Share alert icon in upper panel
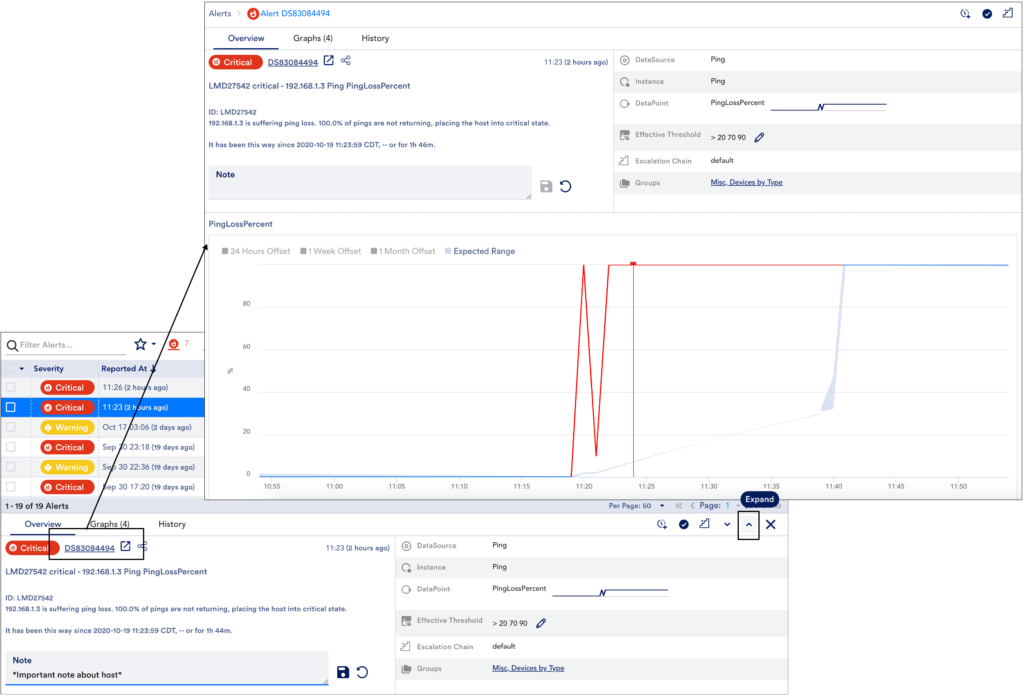Screen dimensions: 1024x696 [x=345, y=61]
